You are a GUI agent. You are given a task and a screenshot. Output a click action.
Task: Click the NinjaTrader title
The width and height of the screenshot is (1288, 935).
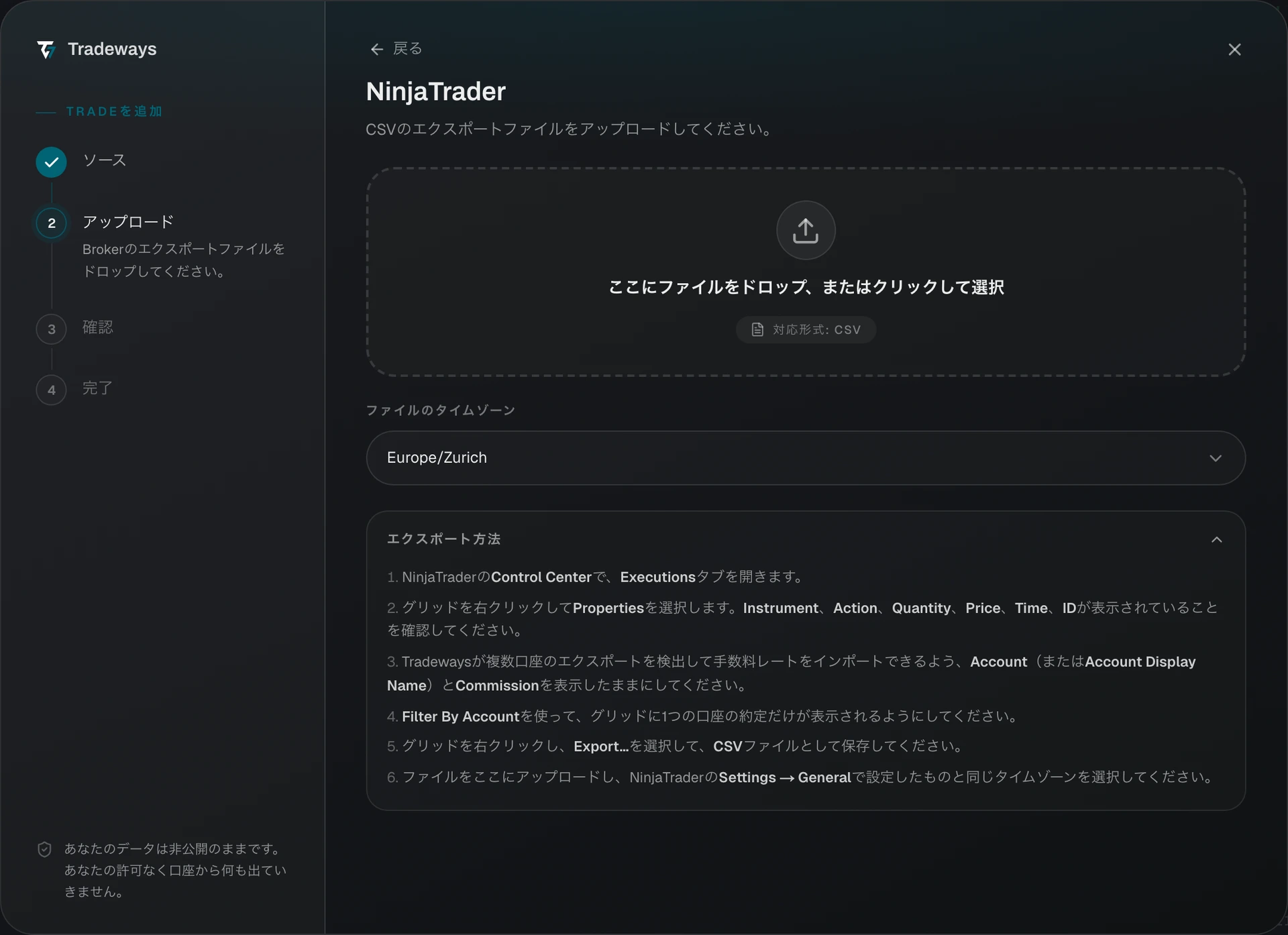click(436, 91)
